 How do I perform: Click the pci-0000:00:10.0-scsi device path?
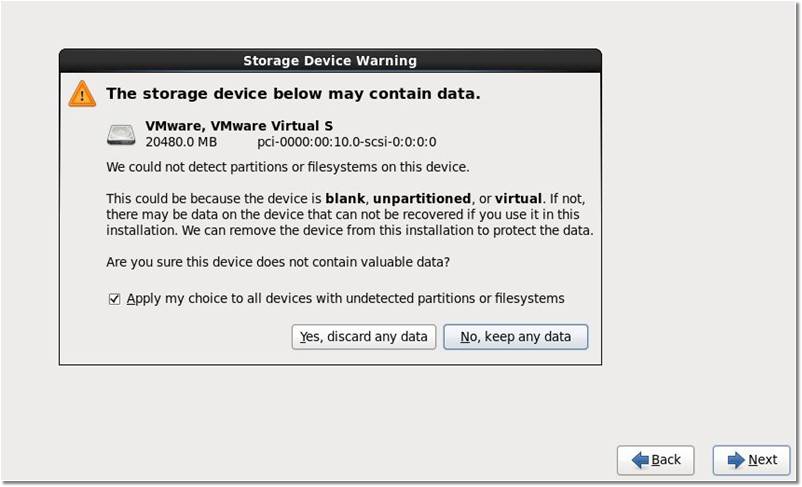347,142
